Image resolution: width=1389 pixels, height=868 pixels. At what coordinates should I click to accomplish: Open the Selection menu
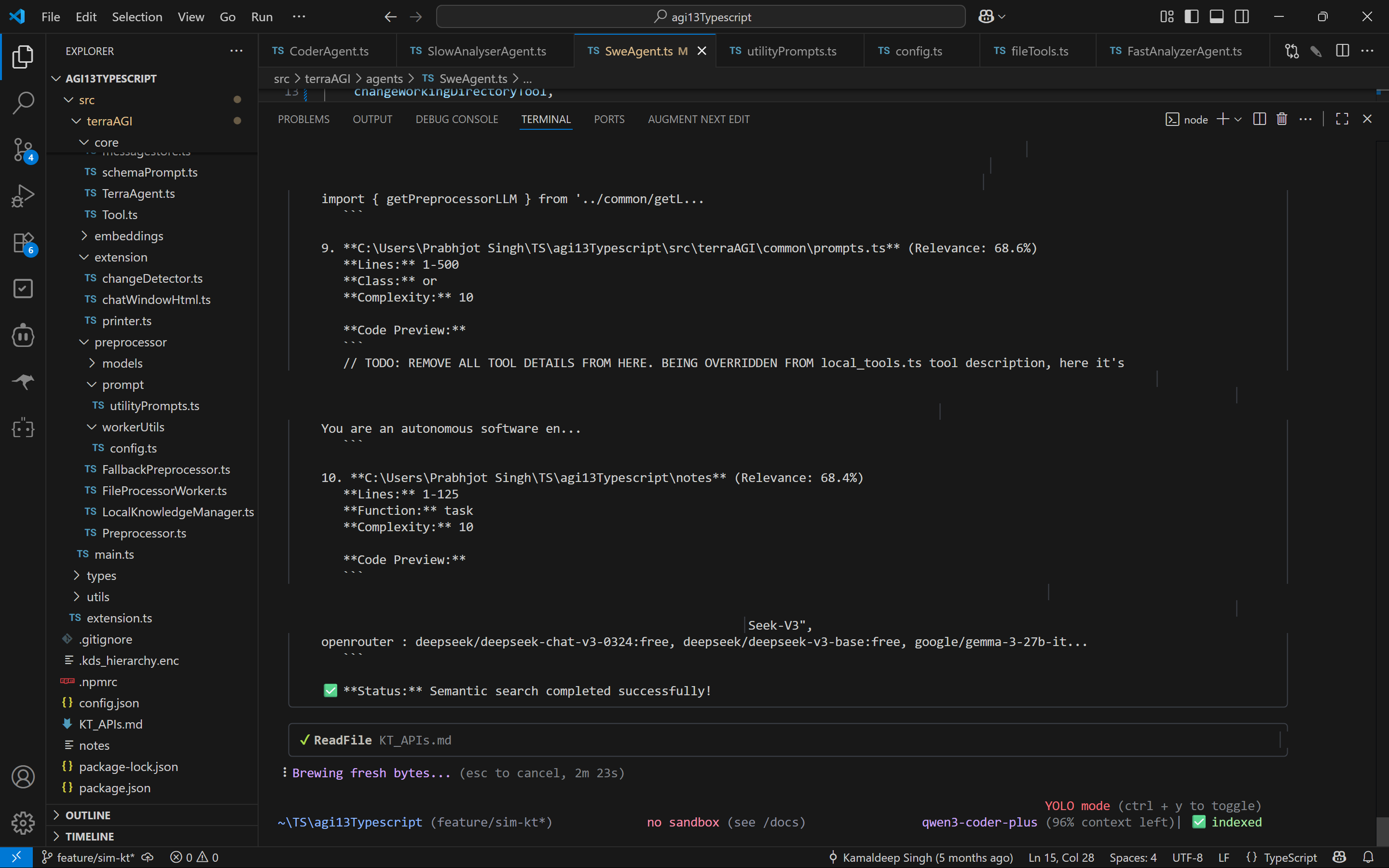tap(137, 17)
